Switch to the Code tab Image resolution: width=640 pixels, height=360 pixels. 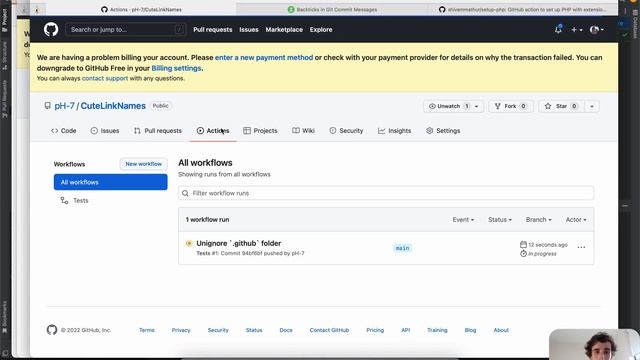tap(64, 131)
